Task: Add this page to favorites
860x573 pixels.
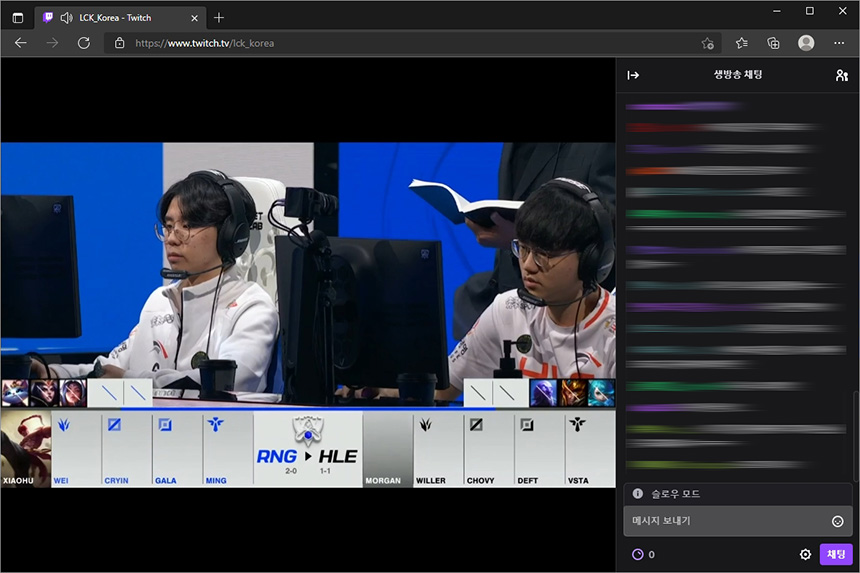Action: point(708,43)
